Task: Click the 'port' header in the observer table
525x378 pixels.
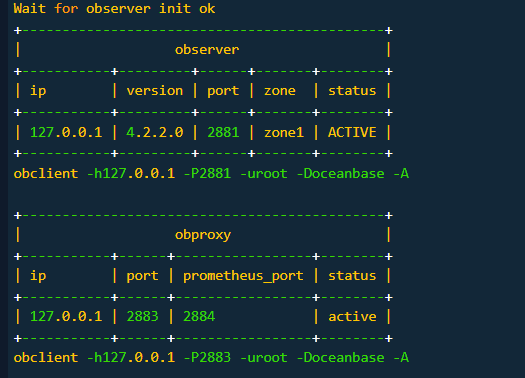Action: pyautogui.click(x=223, y=91)
